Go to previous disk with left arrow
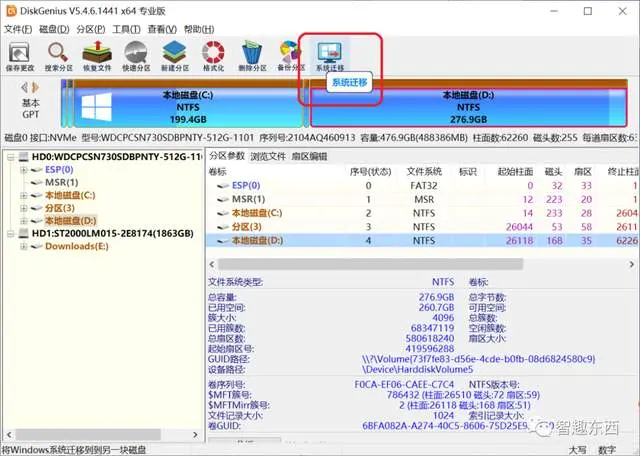Screen dimensions: 640x456 (24, 87)
